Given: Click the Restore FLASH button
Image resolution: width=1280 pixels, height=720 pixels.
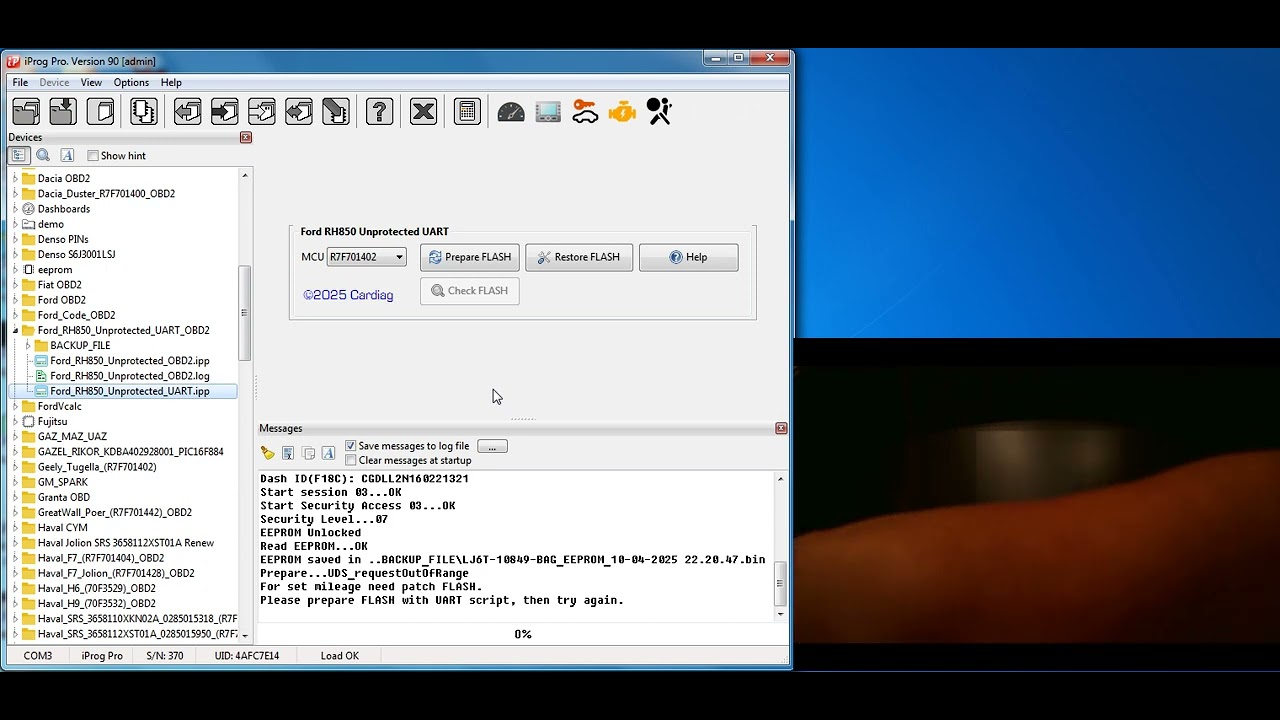Looking at the screenshot, I should pyautogui.click(x=579, y=257).
